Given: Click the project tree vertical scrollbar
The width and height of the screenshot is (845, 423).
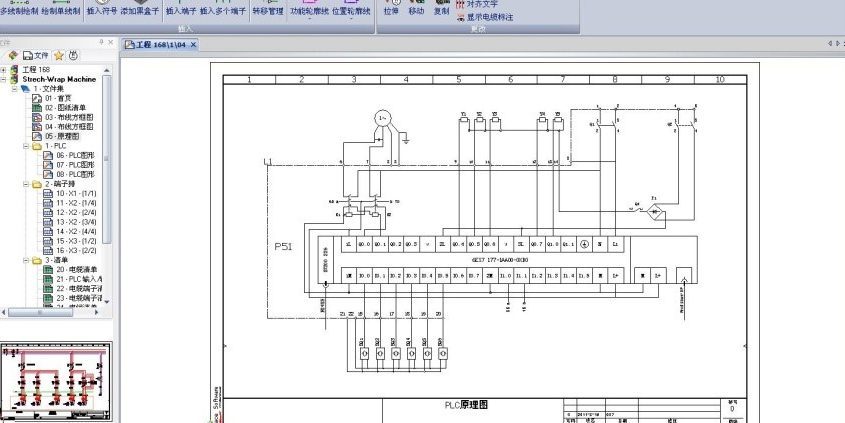Looking at the screenshot, I should pyautogui.click(x=107, y=159).
